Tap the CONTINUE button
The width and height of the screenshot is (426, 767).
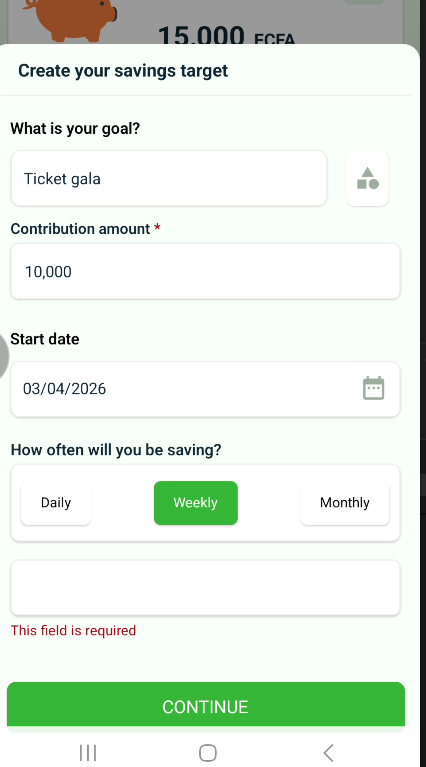(x=206, y=706)
